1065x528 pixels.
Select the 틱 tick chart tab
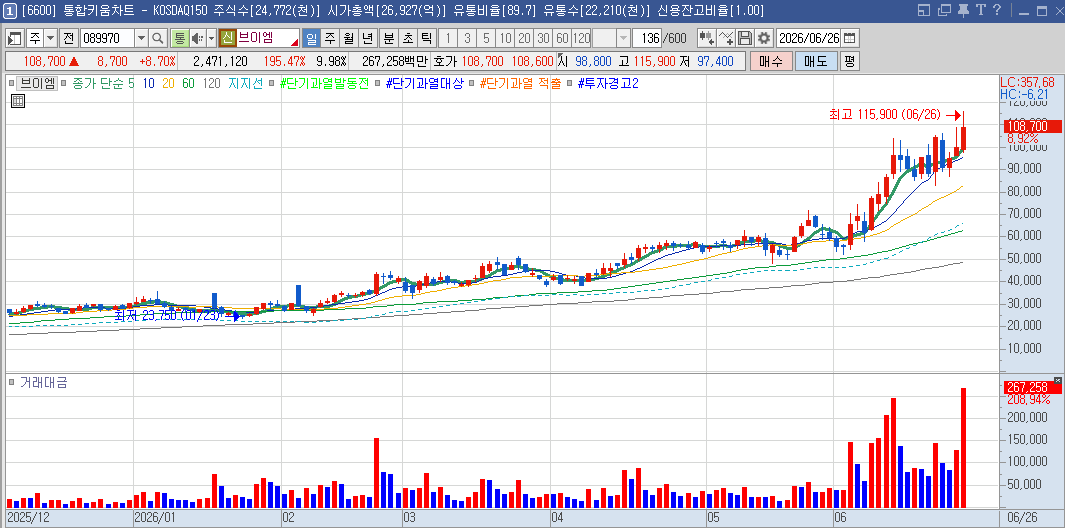click(427, 38)
